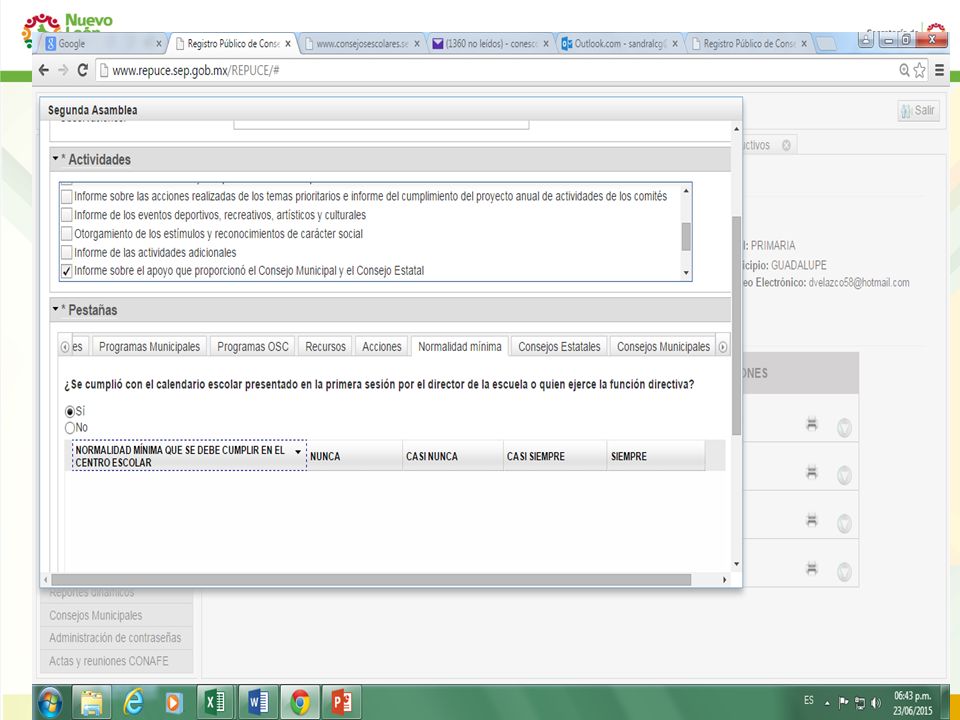Check 'Otorgamiento de los estímulos' checkbox

[67, 234]
